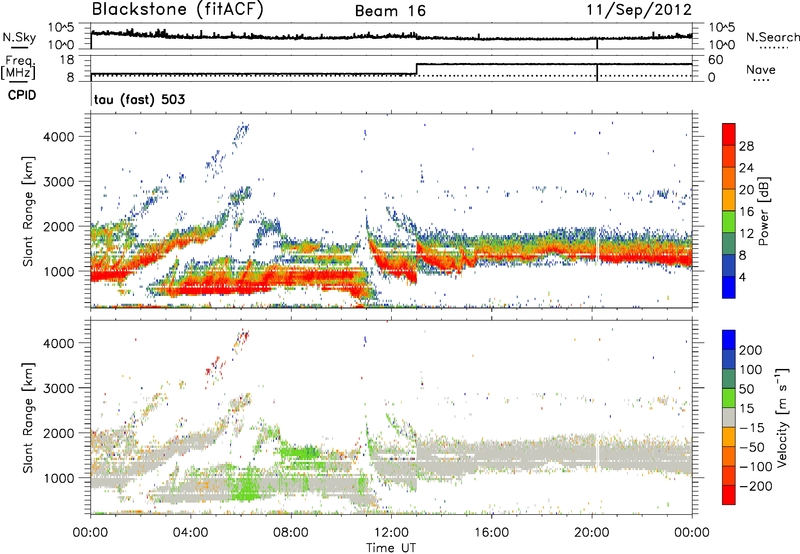Viewport: 800px width, 554px height.
Task: Click the red bottom segment of velocity colorbar
Action: pyautogui.click(x=729, y=495)
